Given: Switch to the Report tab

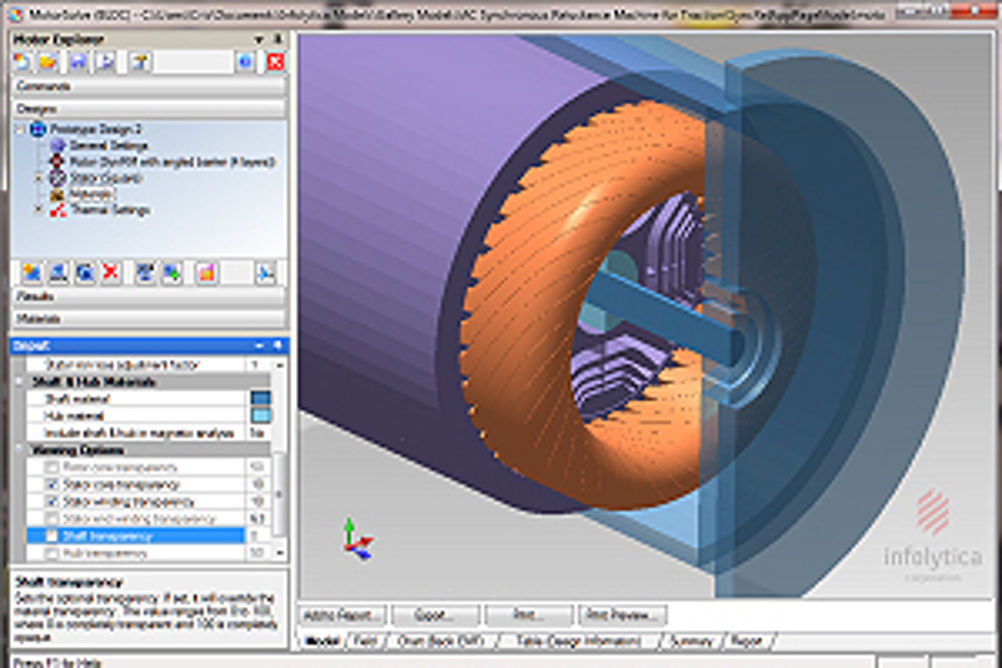Looking at the screenshot, I should [746, 641].
